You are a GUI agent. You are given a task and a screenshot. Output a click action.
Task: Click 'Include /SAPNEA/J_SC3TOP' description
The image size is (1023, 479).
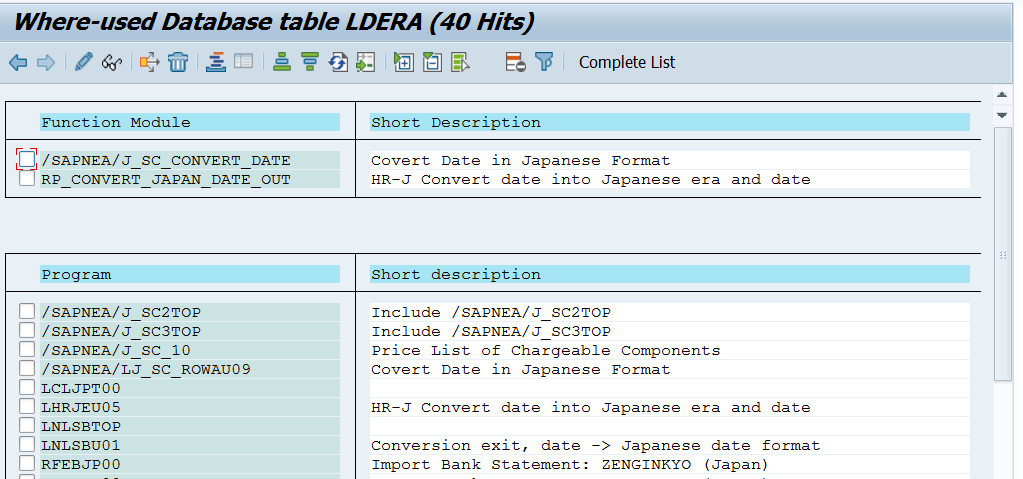point(491,332)
